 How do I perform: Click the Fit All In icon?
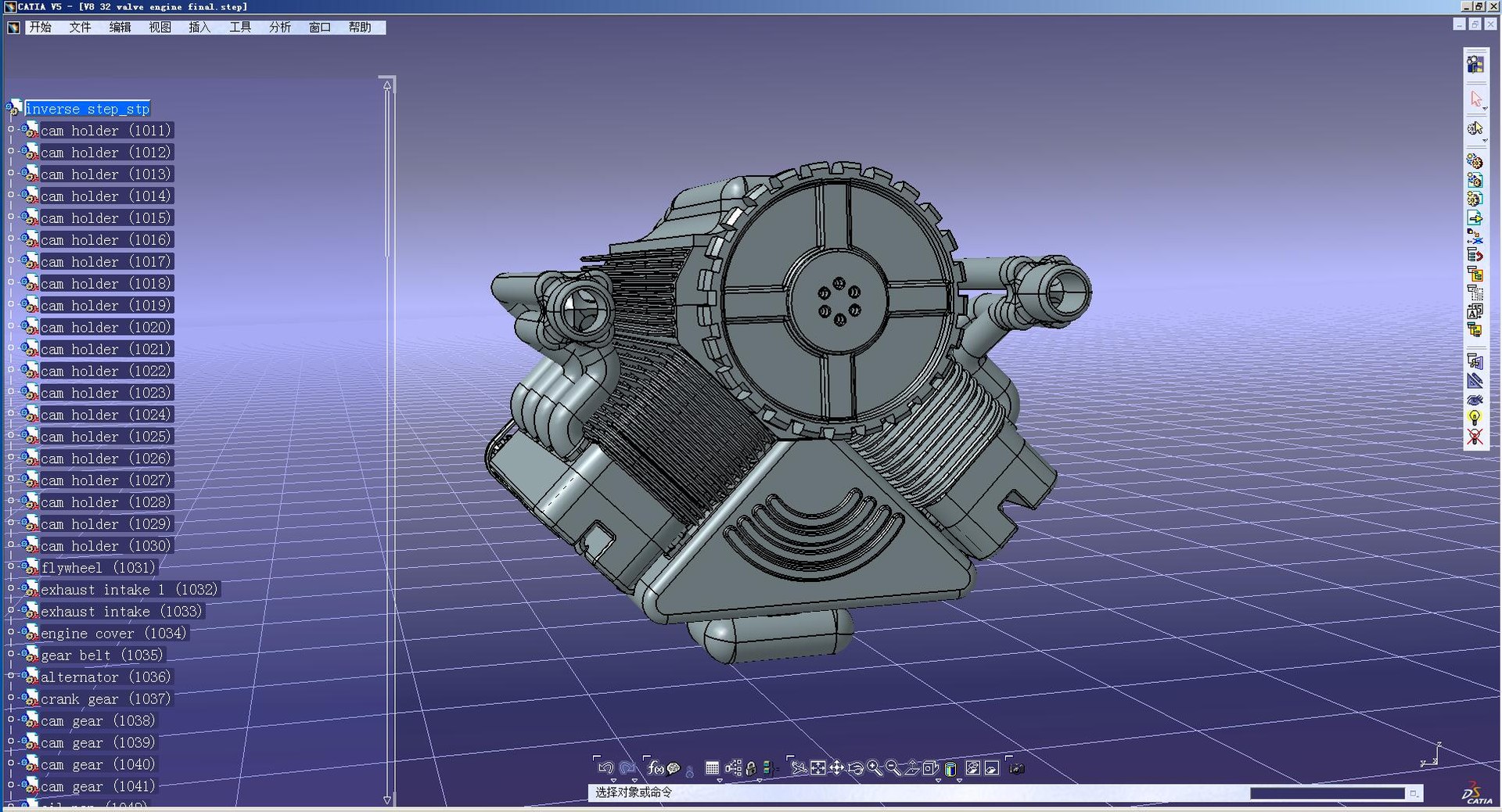pos(817,768)
